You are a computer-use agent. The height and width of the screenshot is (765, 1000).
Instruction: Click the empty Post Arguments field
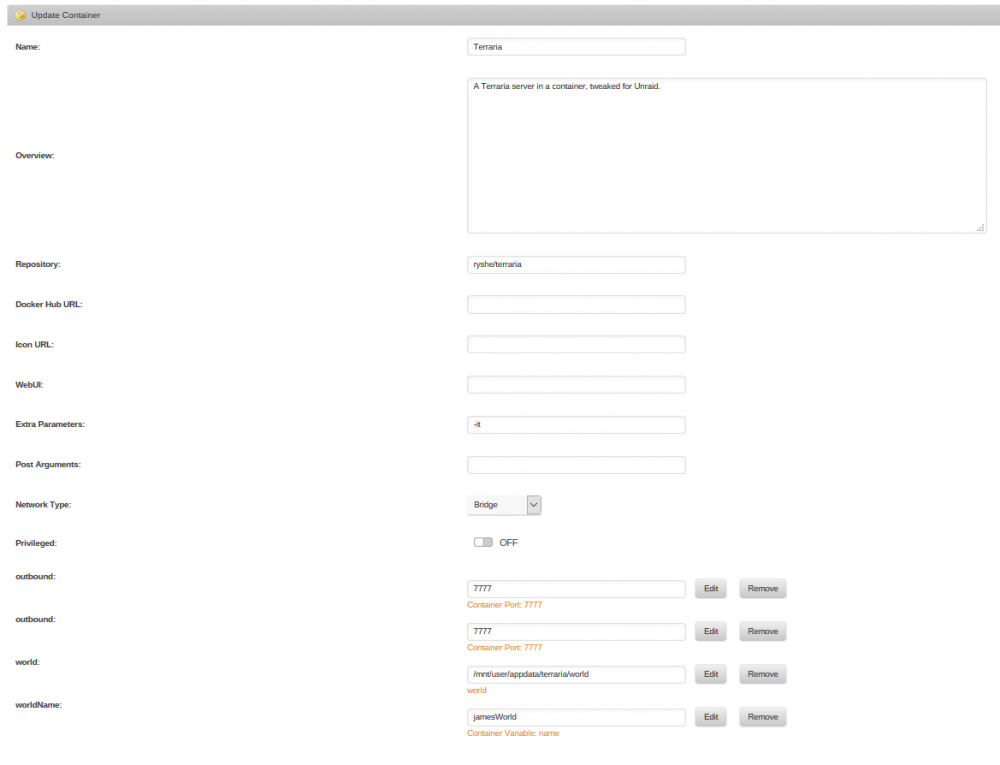click(576, 465)
